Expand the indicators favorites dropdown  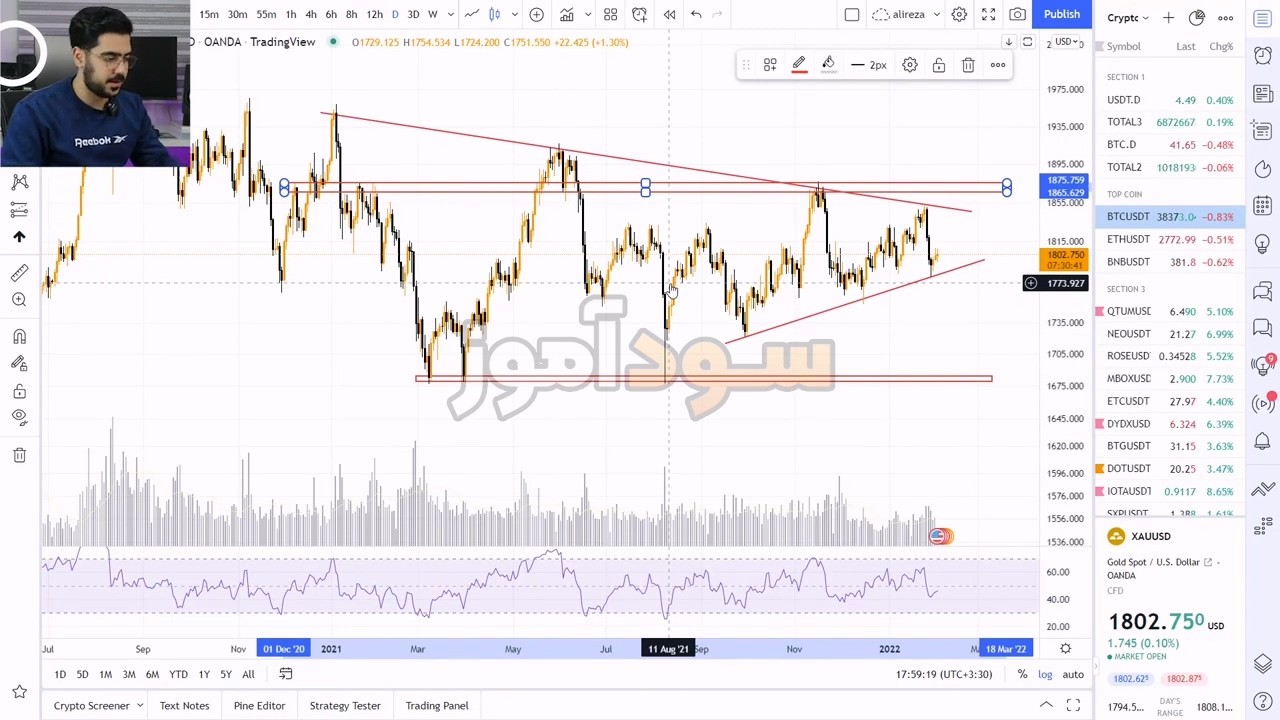pos(586,14)
